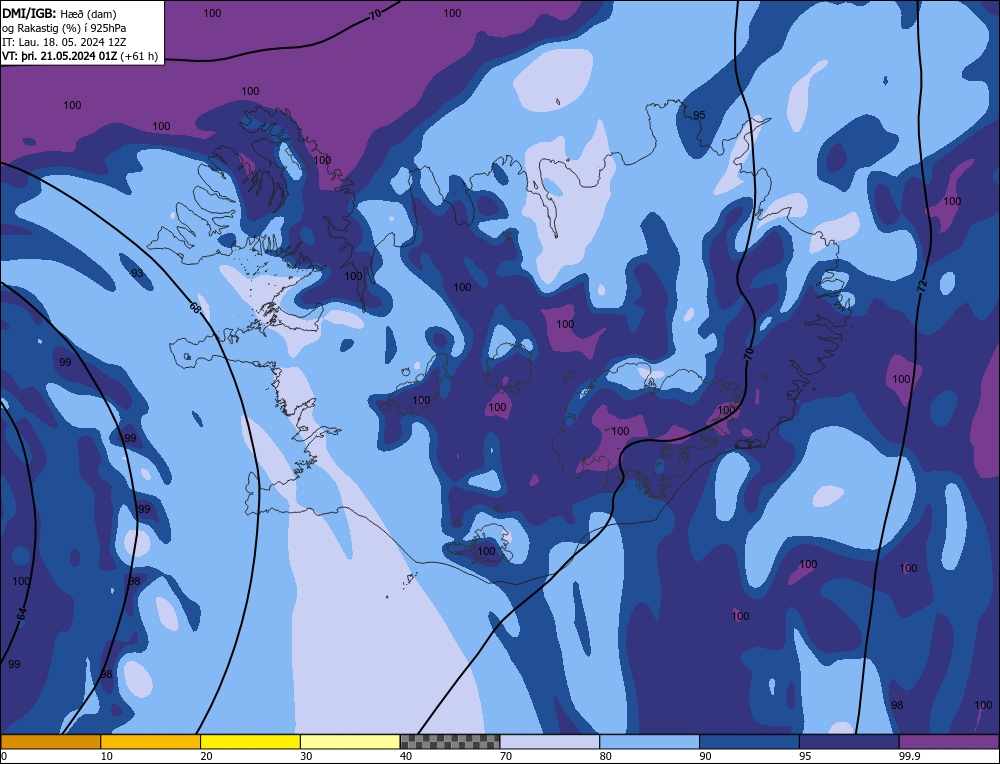Screen dimensions: 1000x764
Task: Click the '40' tick label on color scale
Action: [x=406, y=756]
